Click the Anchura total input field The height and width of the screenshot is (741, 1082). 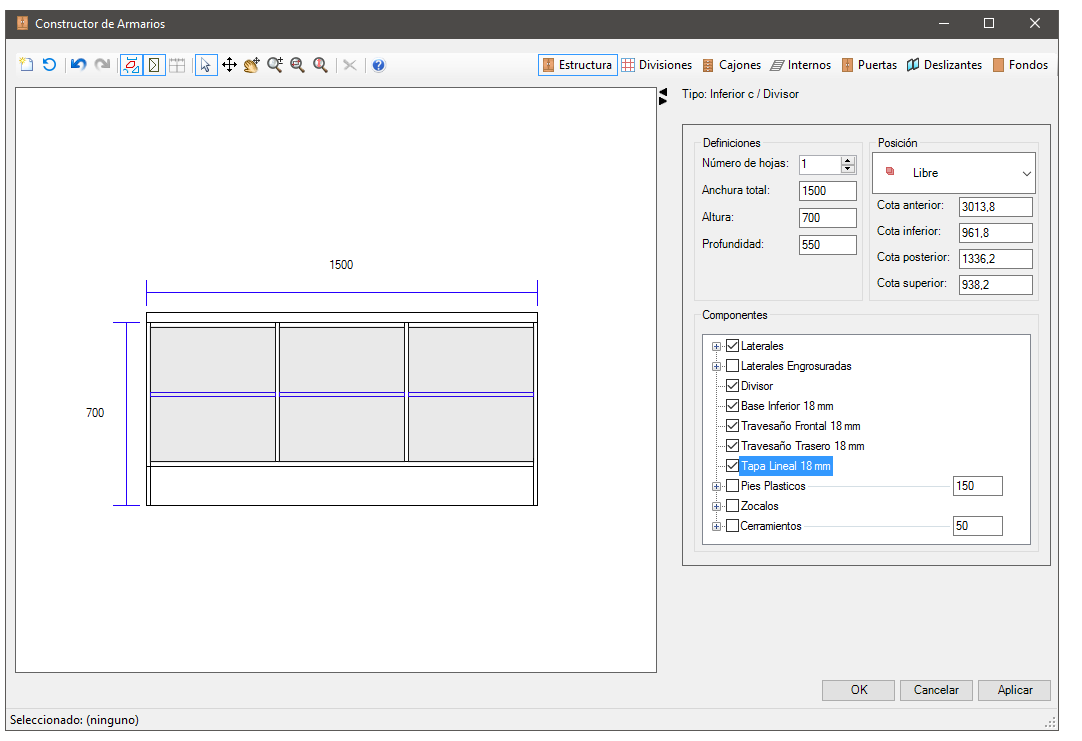pos(827,190)
